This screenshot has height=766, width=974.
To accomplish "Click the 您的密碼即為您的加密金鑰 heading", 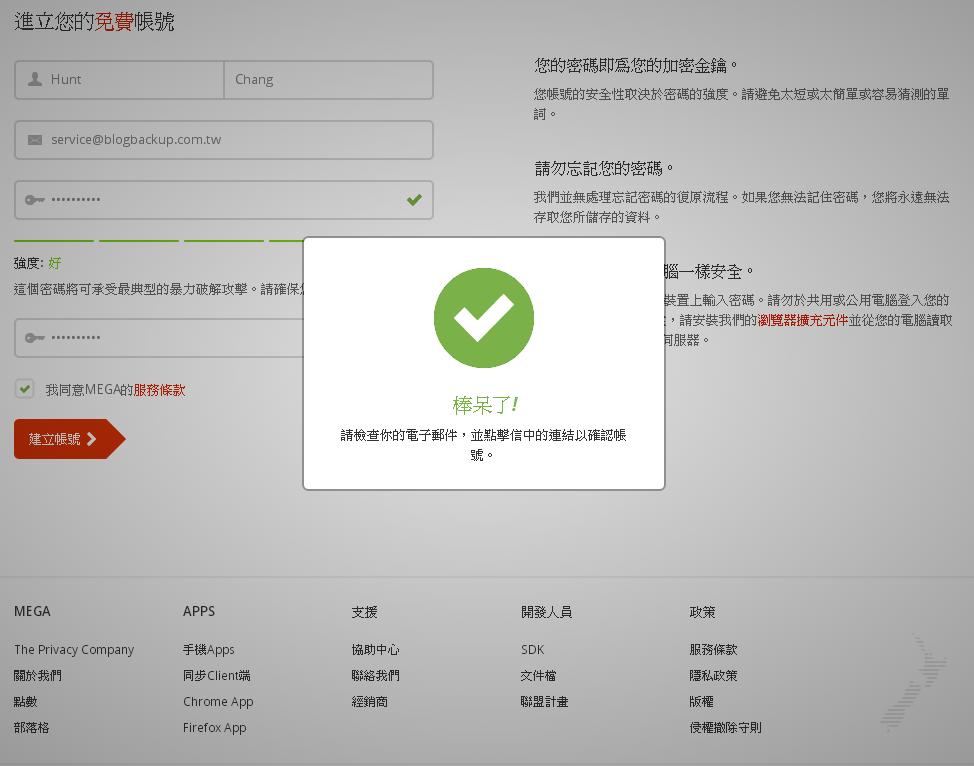I will pyautogui.click(x=635, y=65).
